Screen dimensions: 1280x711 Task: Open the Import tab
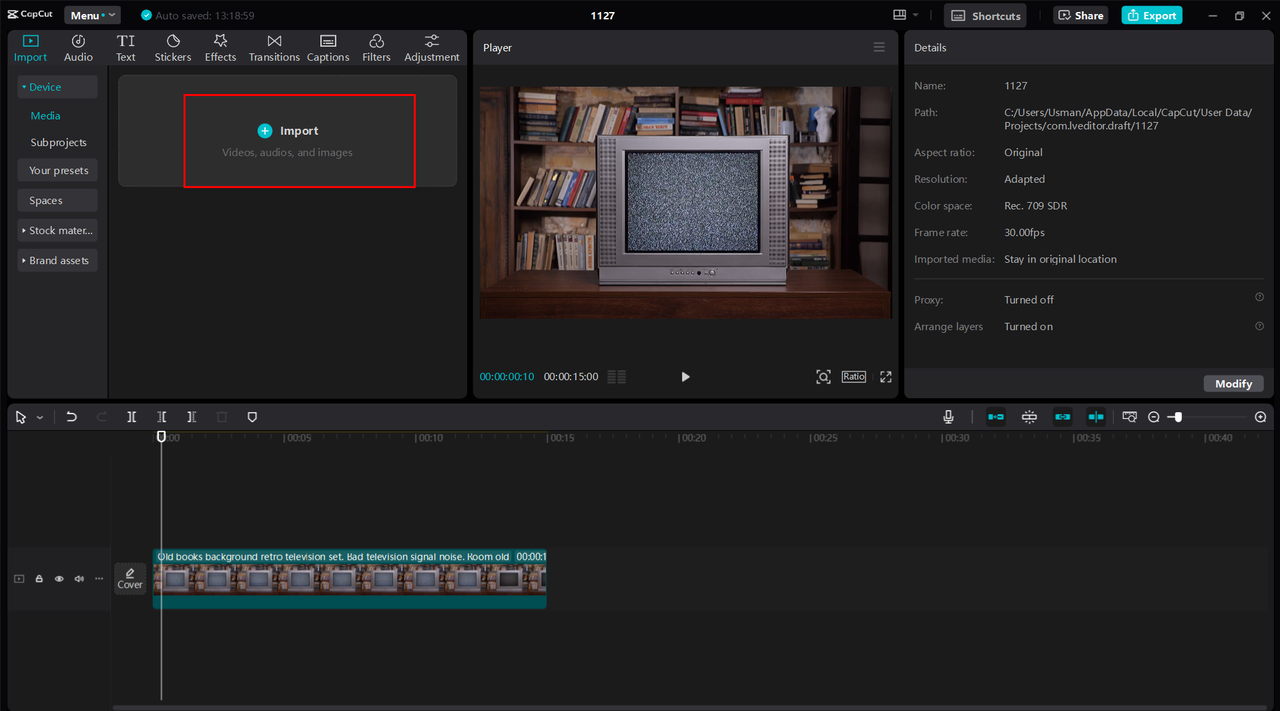[x=30, y=48]
